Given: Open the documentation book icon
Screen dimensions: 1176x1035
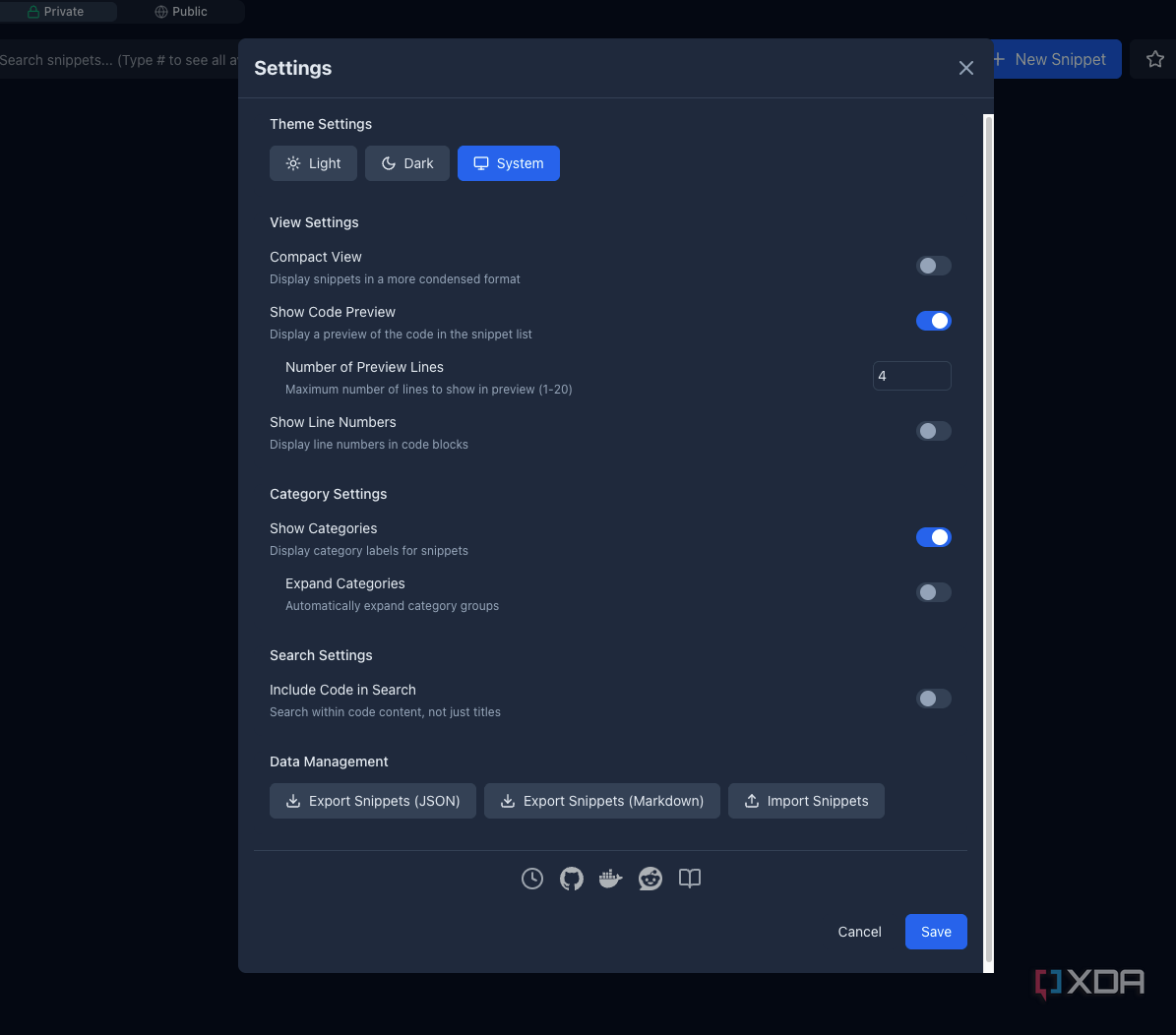Looking at the screenshot, I should (x=689, y=879).
